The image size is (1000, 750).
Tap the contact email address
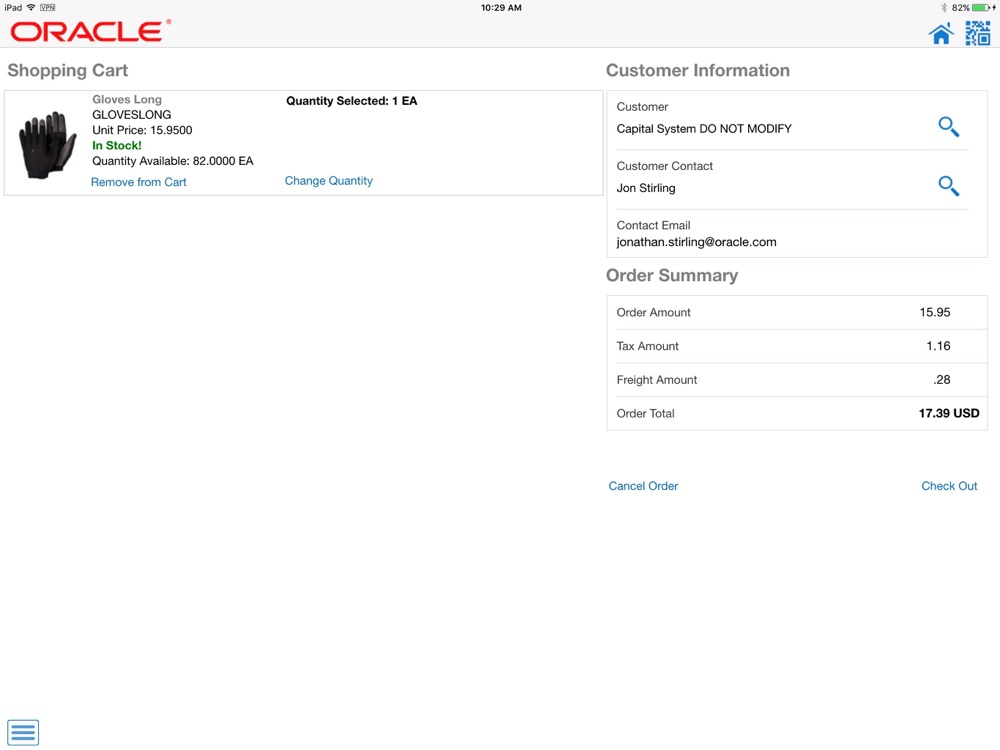pos(696,242)
